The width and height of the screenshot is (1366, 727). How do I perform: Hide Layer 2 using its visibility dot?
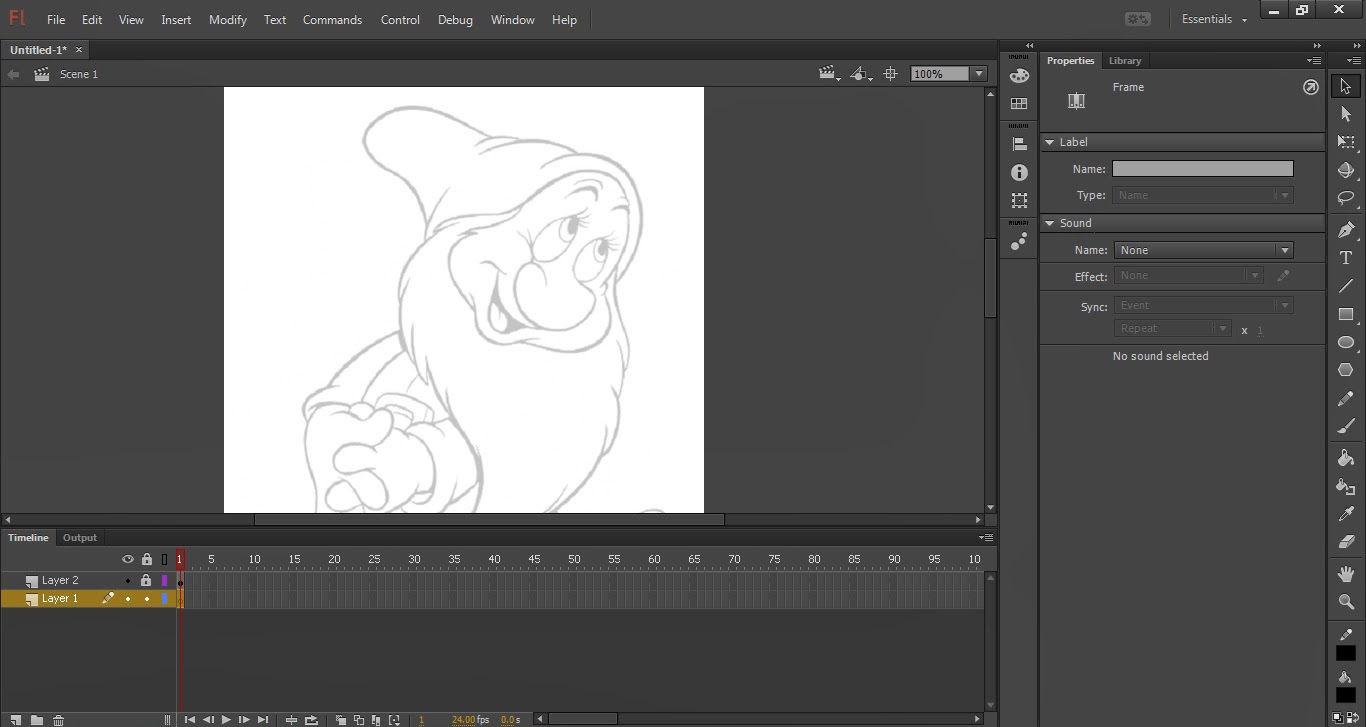pyautogui.click(x=128, y=581)
